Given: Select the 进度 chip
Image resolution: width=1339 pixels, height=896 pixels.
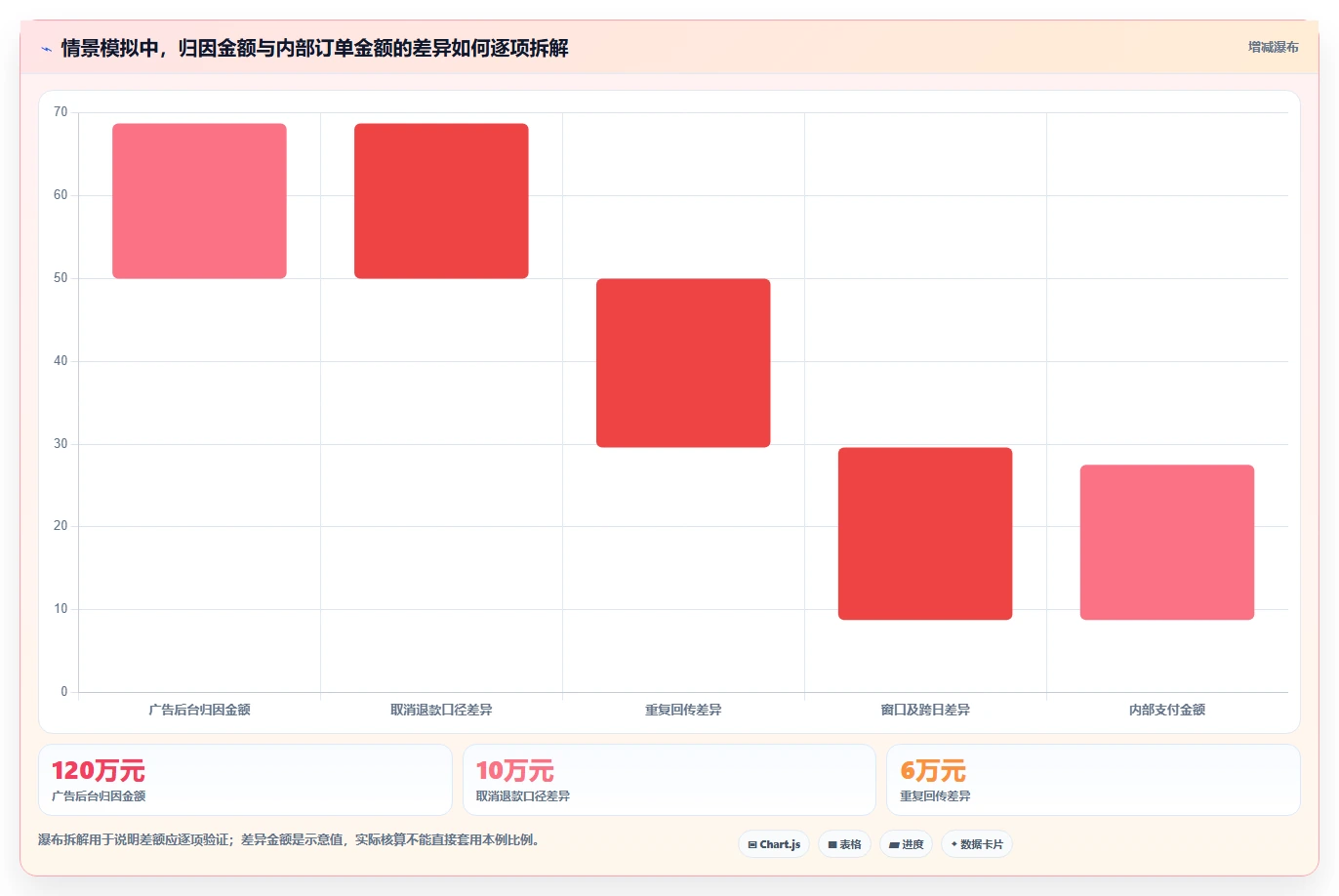Looking at the screenshot, I should 907,844.
